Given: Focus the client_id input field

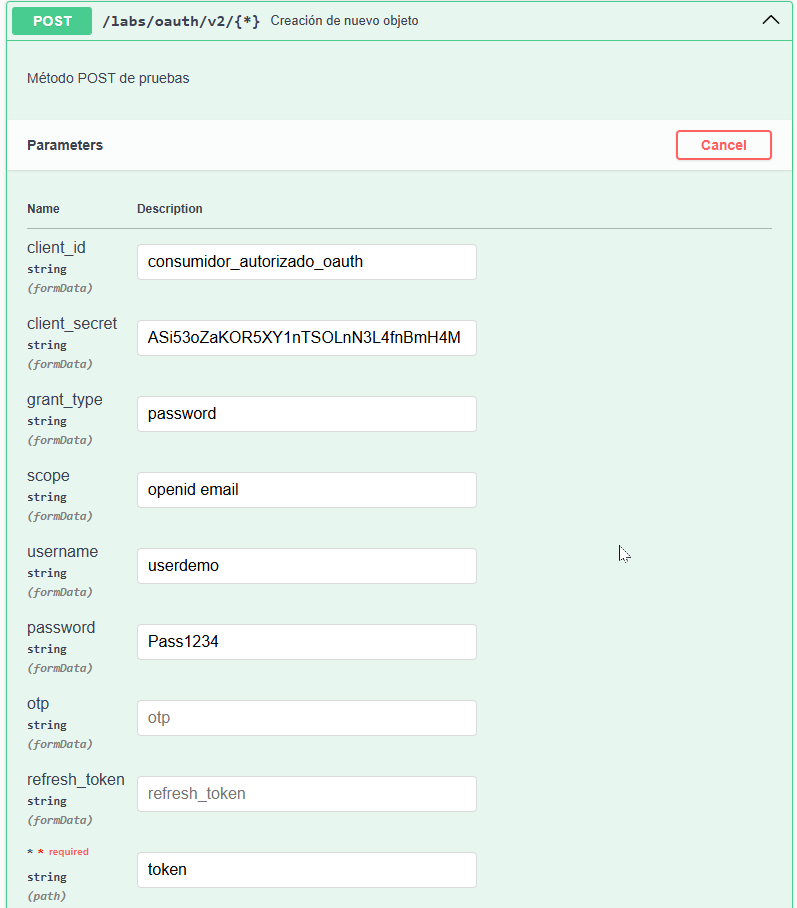Looking at the screenshot, I should tap(306, 262).
